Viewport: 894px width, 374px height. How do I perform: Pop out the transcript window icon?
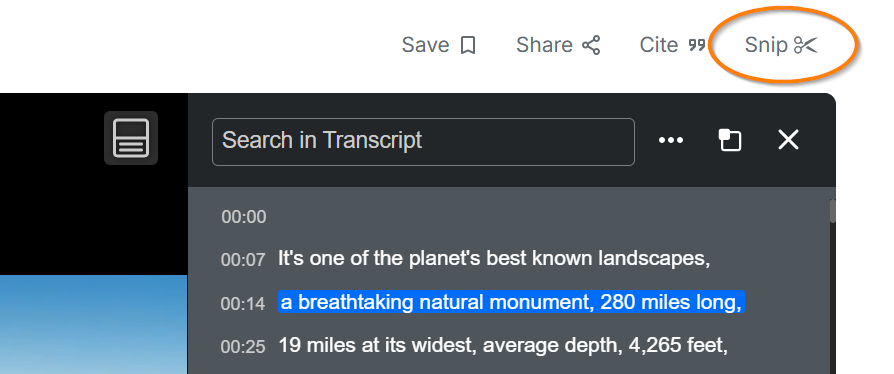pos(730,140)
